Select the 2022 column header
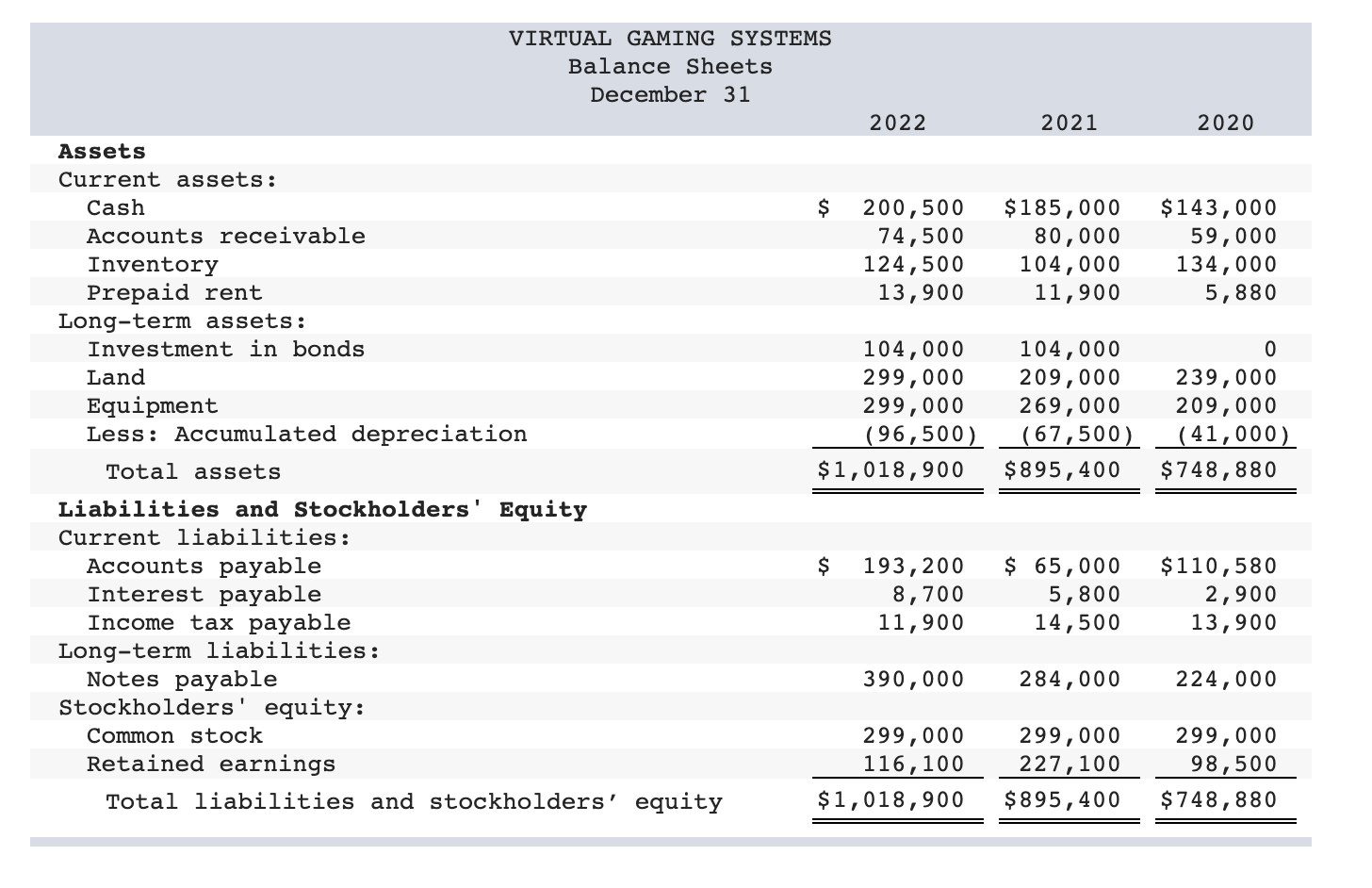Screen dimensions: 1372x888 point(897,123)
